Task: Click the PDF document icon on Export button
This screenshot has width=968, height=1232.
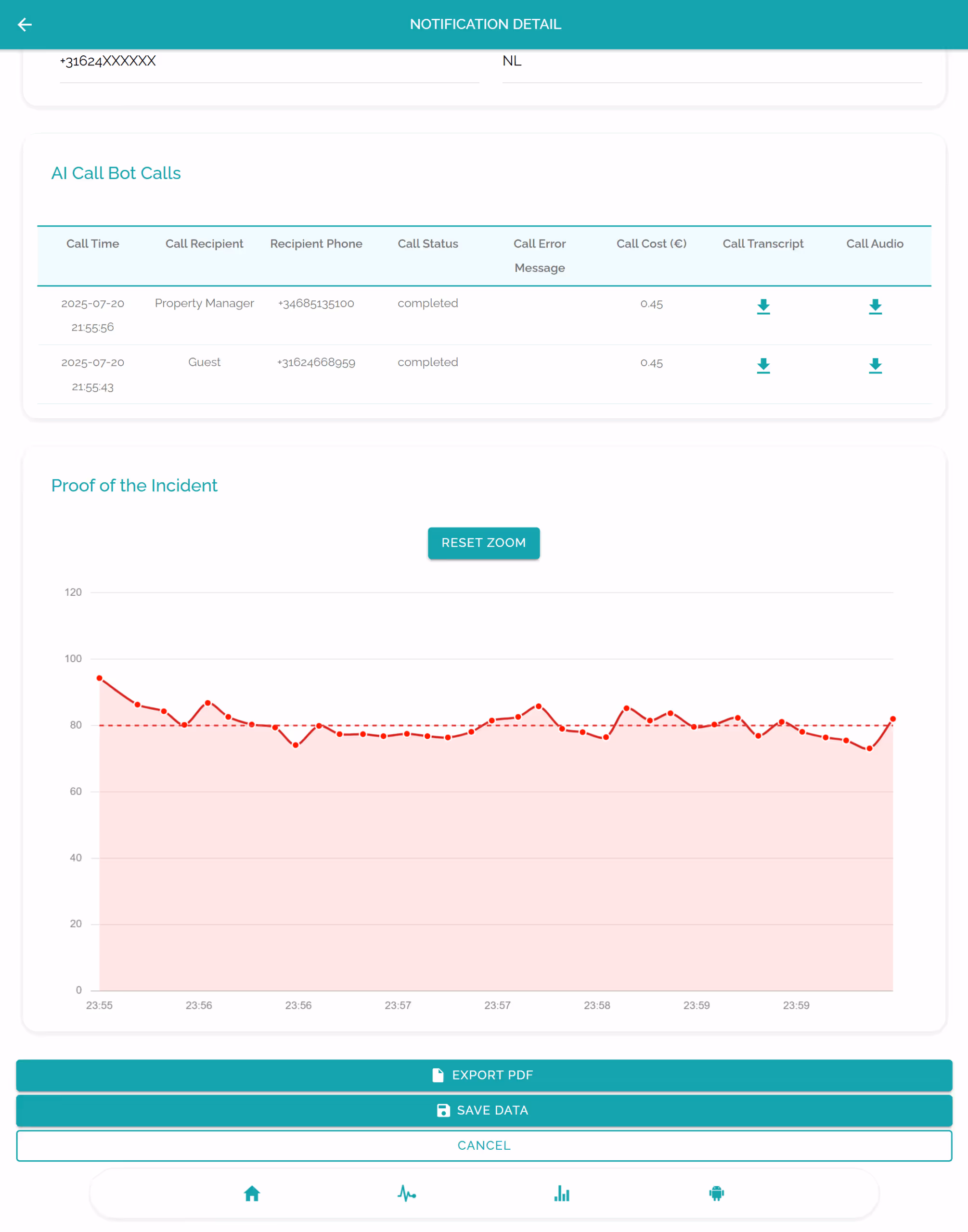Action: click(x=438, y=1075)
